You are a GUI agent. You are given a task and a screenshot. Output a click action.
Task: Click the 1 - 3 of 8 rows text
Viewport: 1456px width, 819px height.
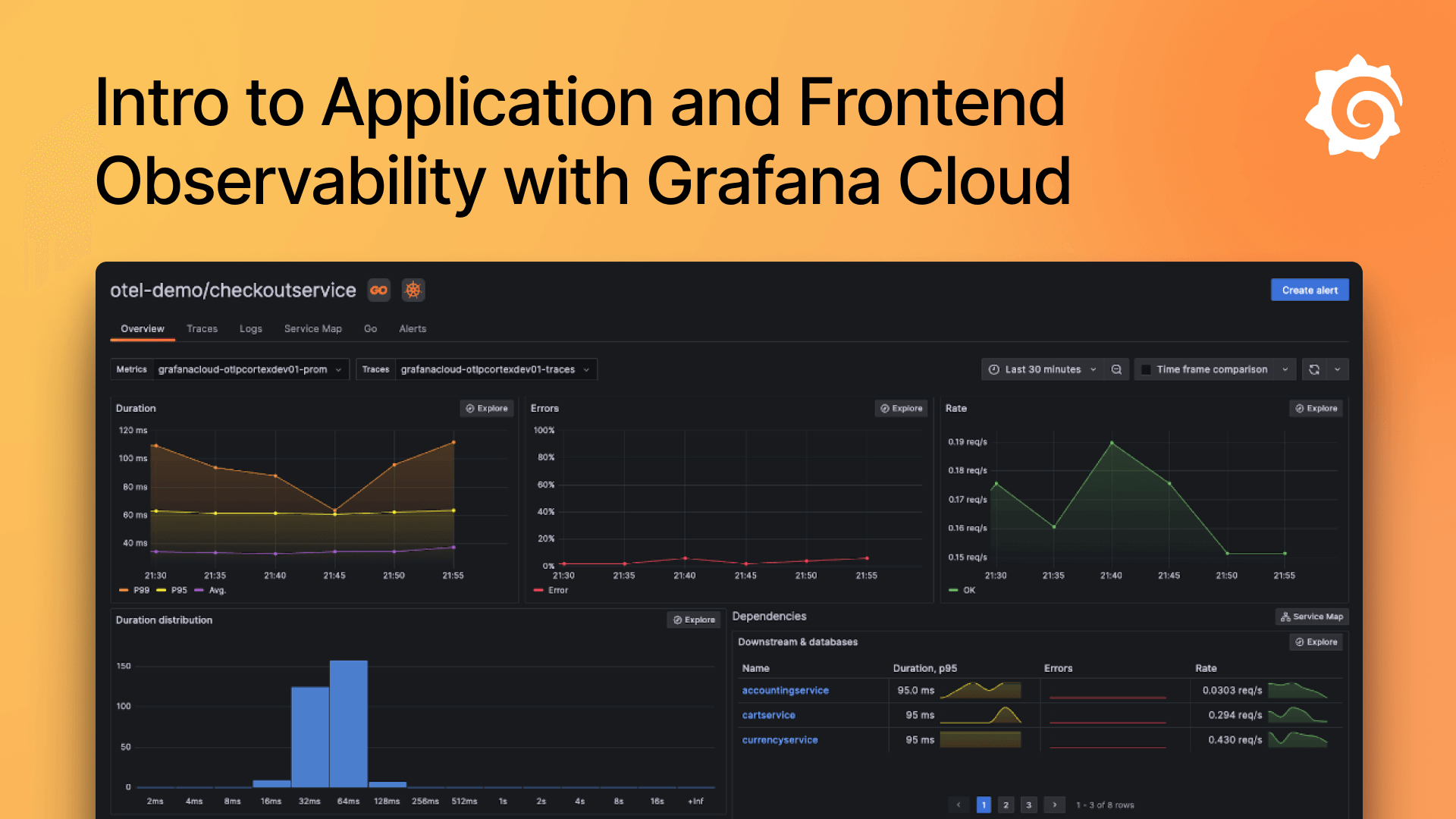tap(1105, 805)
